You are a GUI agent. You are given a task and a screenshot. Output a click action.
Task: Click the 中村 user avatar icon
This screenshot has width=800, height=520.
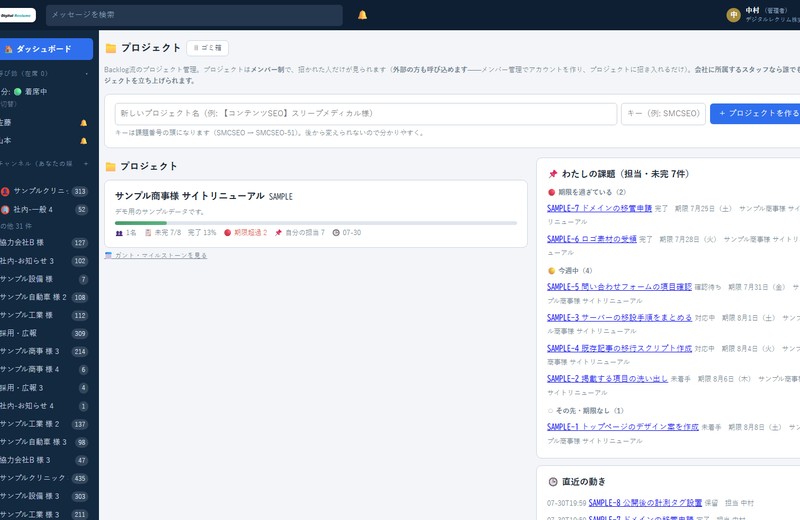coord(733,15)
